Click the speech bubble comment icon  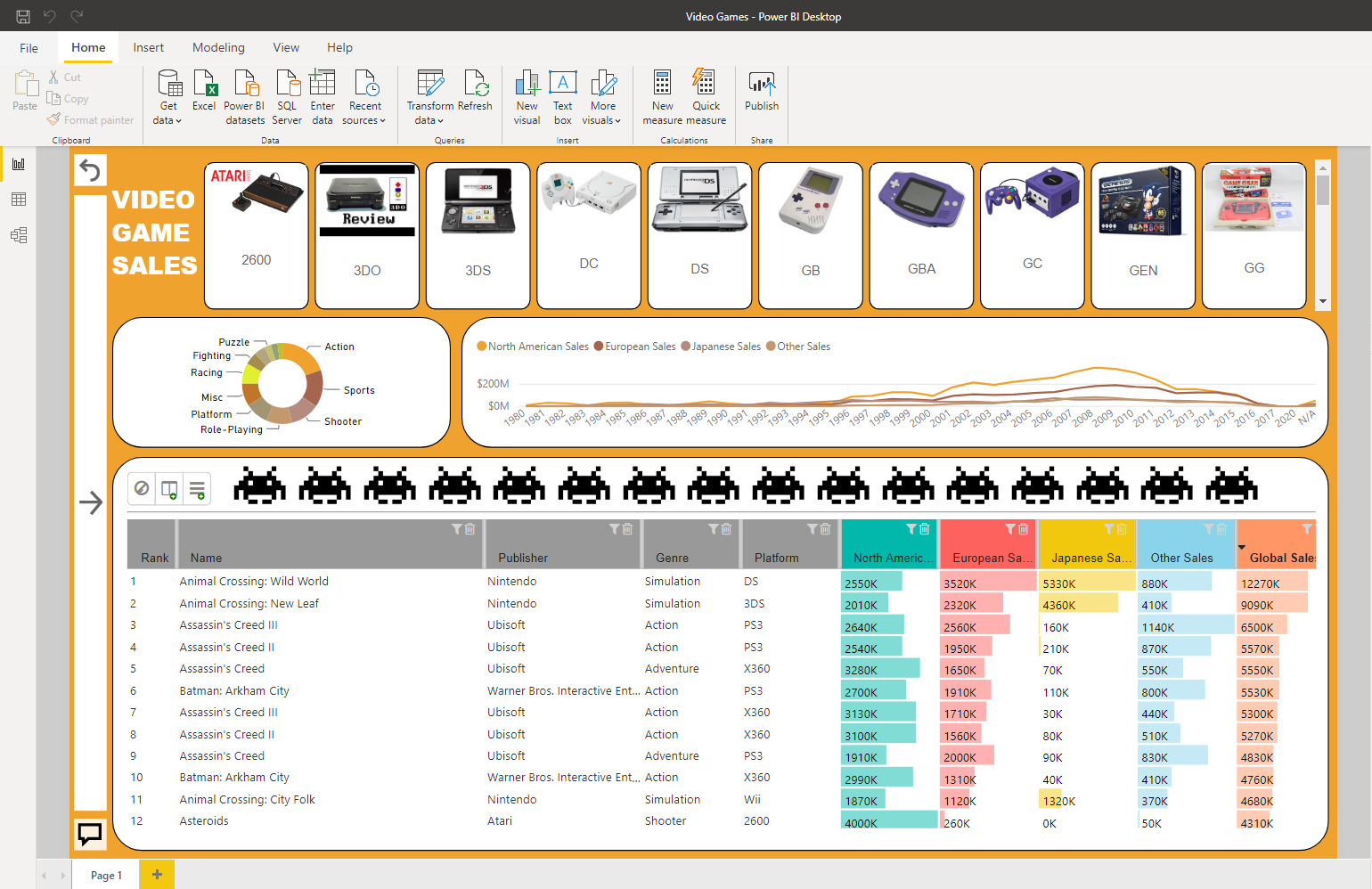pyautogui.click(x=90, y=834)
